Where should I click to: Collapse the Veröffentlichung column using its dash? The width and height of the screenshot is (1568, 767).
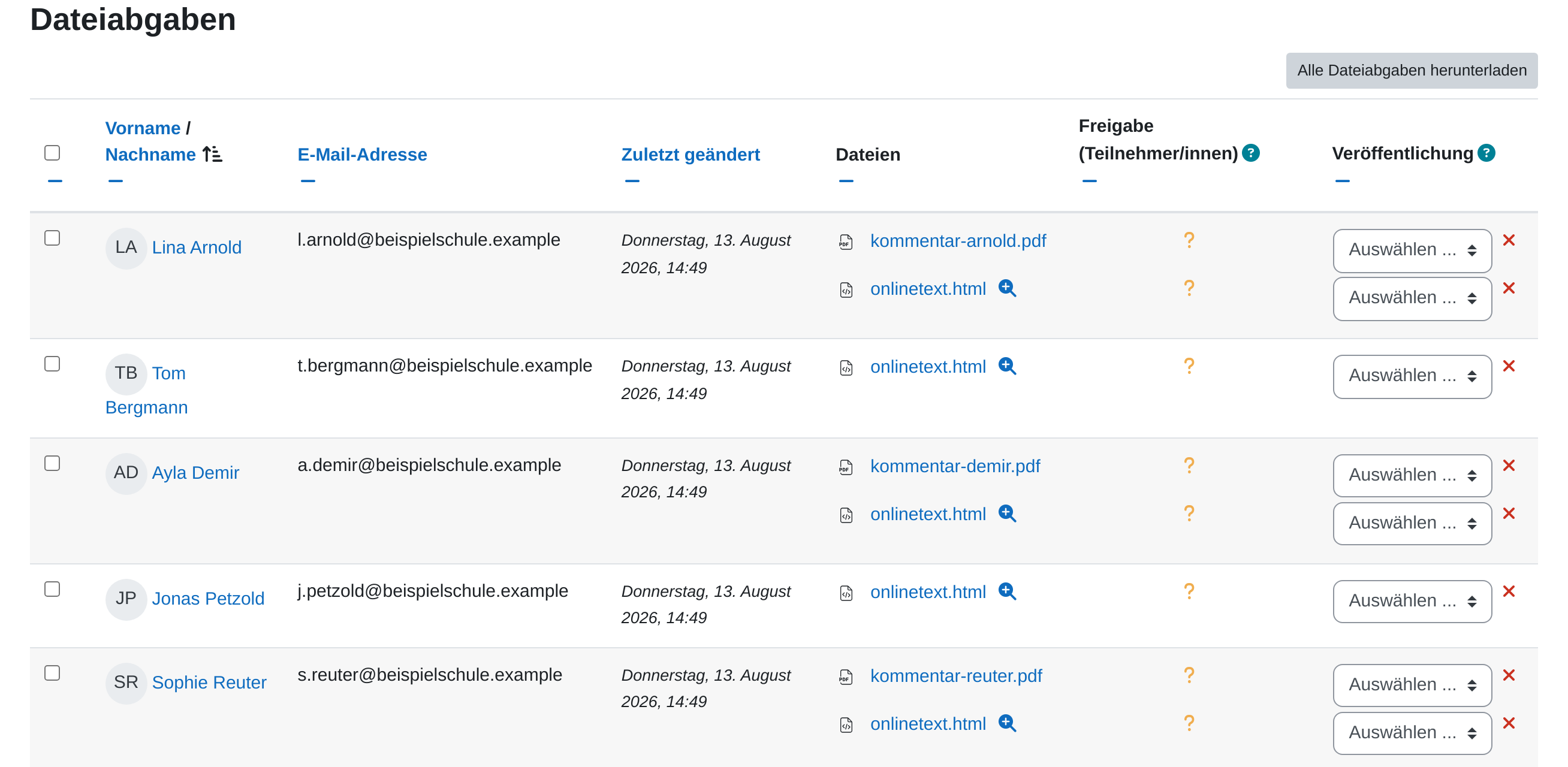pyautogui.click(x=1342, y=181)
